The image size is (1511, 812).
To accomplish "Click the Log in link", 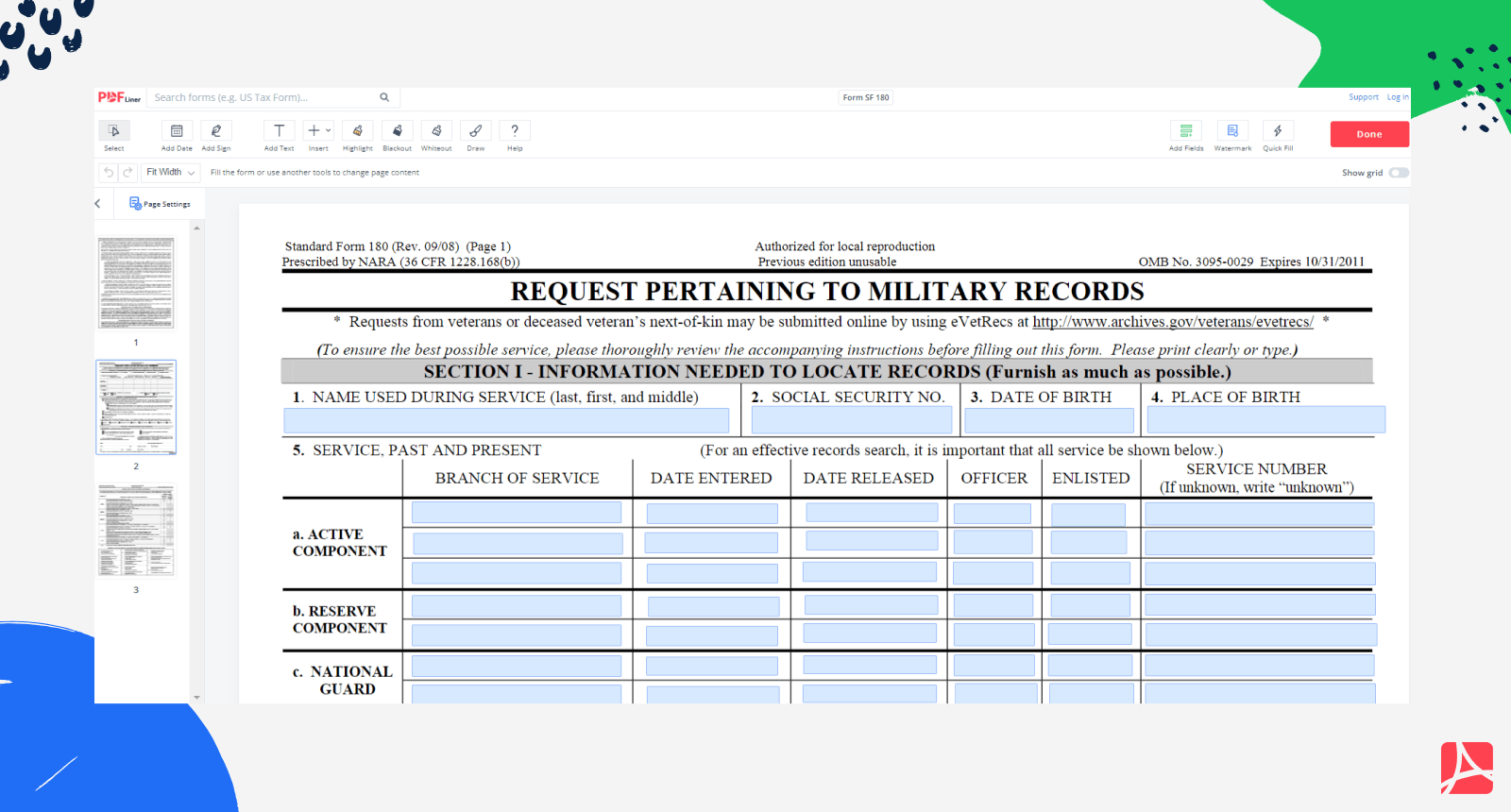I will pos(1397,97).
